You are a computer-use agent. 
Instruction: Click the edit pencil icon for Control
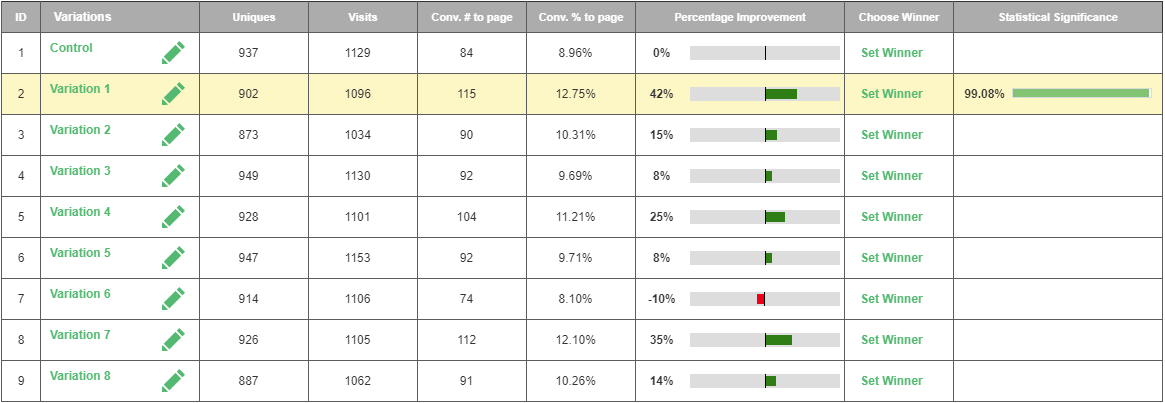point(173,53)
